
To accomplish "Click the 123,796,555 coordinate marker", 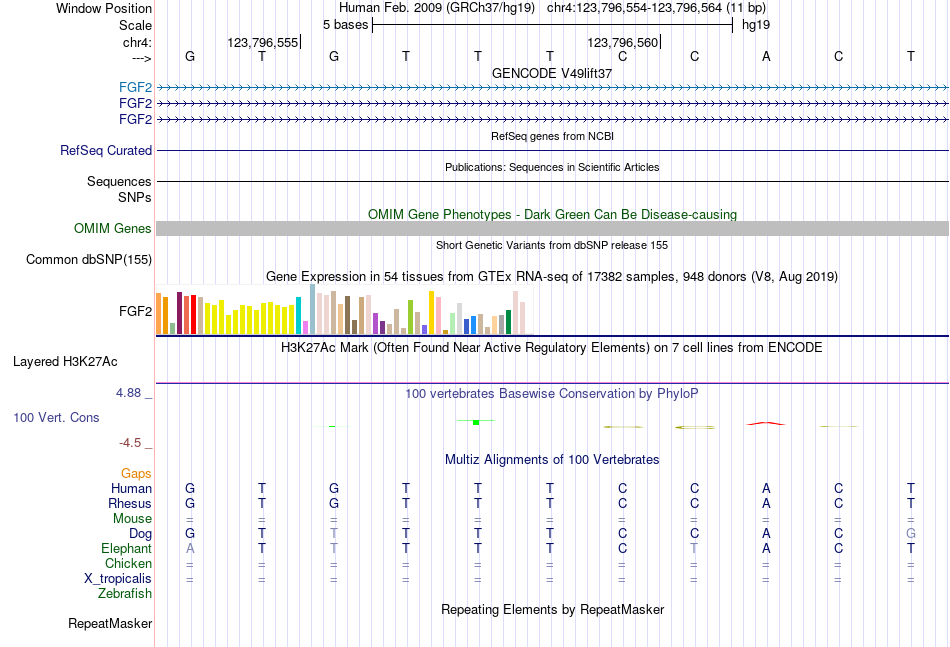I will point(263,42).
